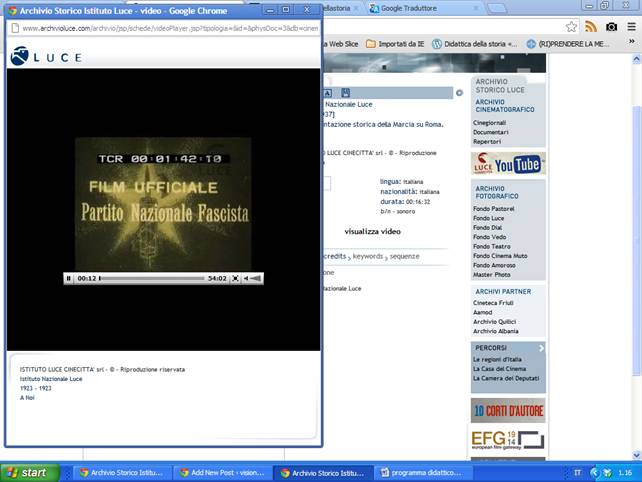Expand the bookmarks bar overflow chevron
Image resolution: width=642 pixels, height=482 pixels.
(633, 44)
